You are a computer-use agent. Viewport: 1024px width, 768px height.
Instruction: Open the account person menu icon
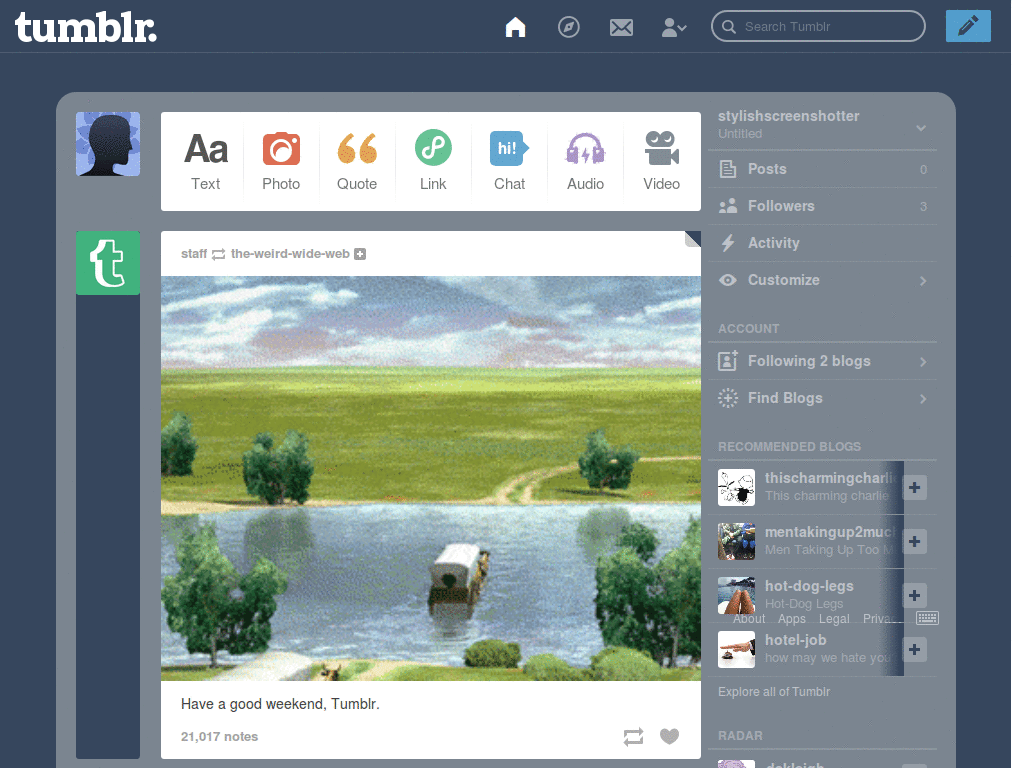(674, 27)
